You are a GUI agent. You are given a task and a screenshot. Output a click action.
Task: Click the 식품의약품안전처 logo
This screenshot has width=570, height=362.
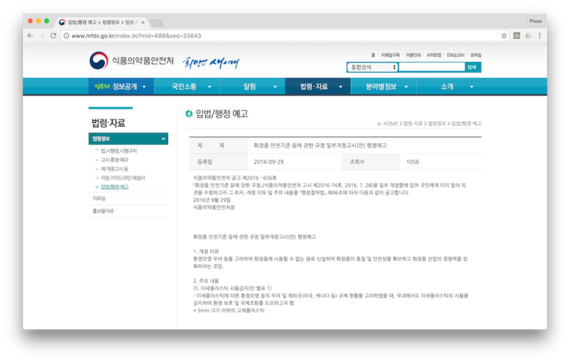pyautogui.click(x=132, y=61)
